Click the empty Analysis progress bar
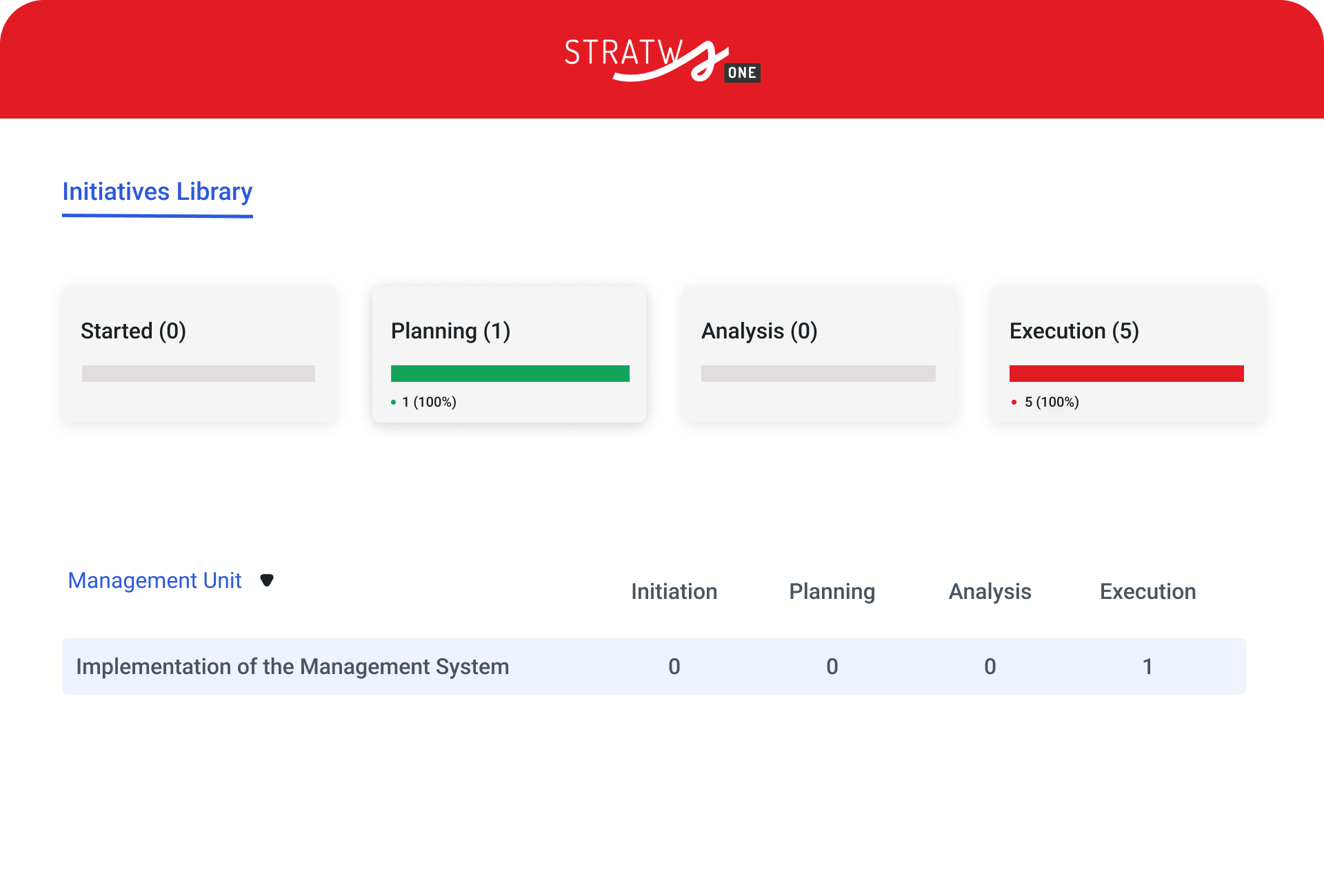 click(x=818, y=374)
